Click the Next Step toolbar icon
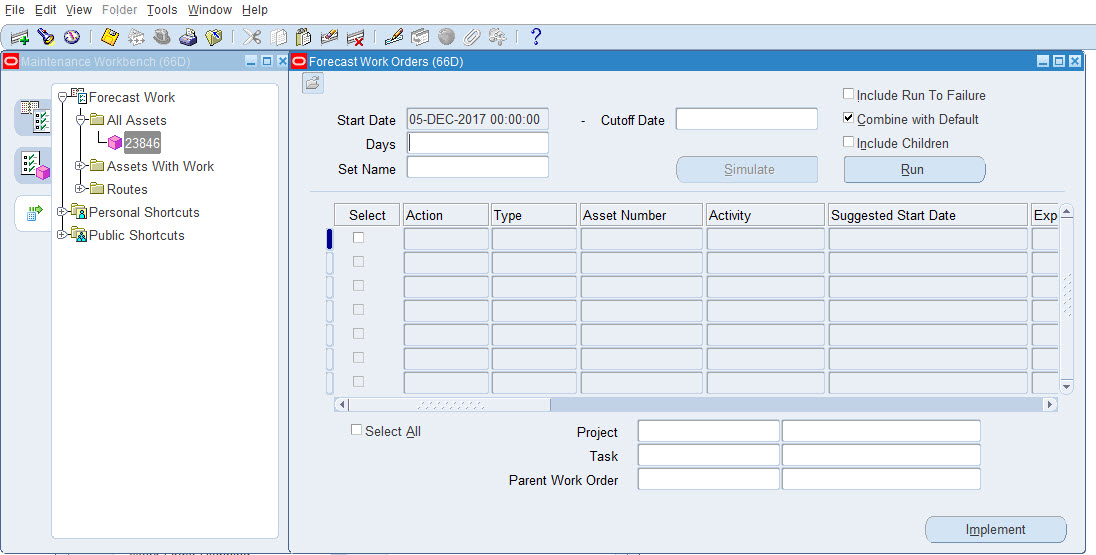The height and width of the screenshot is (555, 1096). click(x=136, y=36)
